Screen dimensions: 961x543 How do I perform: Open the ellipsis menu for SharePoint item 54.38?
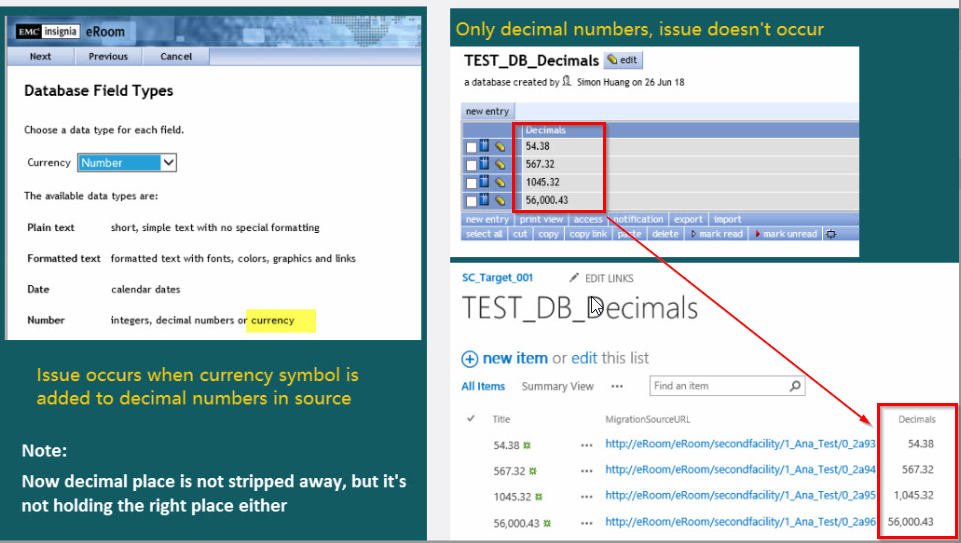point(587,446)
